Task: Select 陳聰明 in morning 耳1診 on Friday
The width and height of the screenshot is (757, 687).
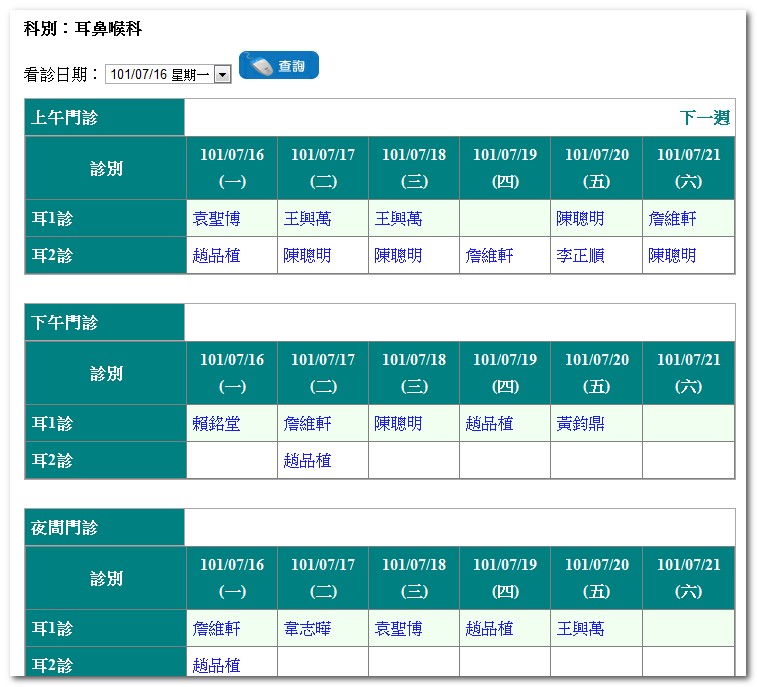Action: click(x=580, y=218)
